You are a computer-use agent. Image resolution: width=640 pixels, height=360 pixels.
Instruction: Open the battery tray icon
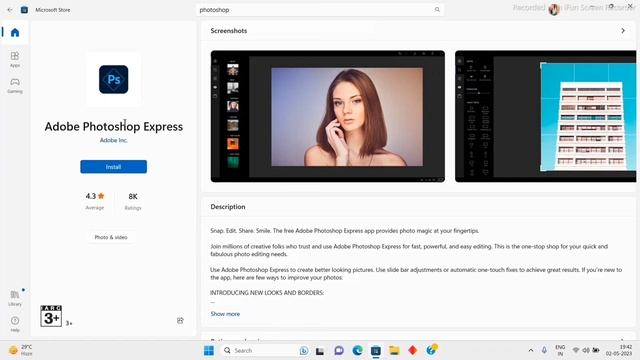click(x=596, y=350)
